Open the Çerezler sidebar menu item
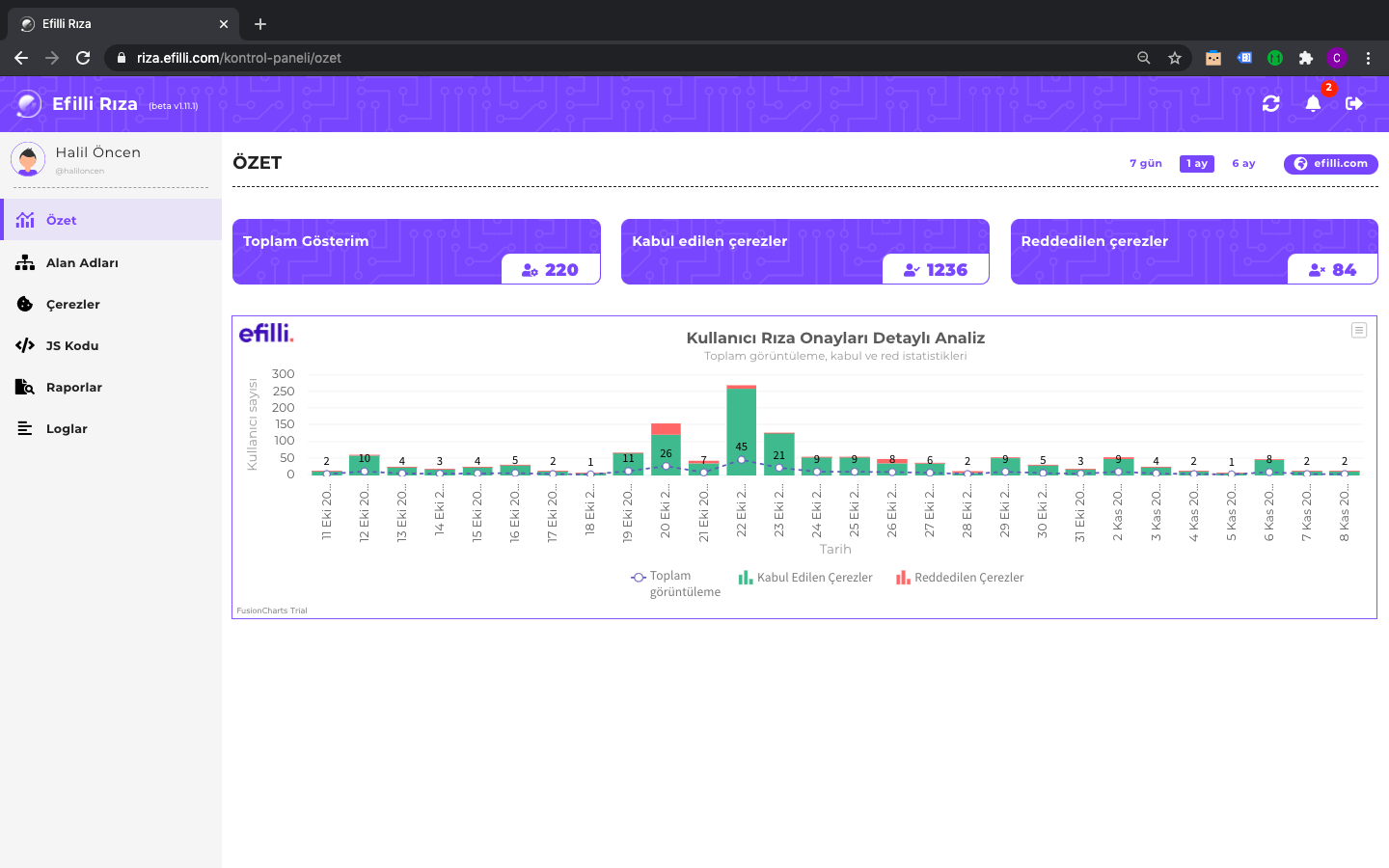 click(x=72, y=304)
